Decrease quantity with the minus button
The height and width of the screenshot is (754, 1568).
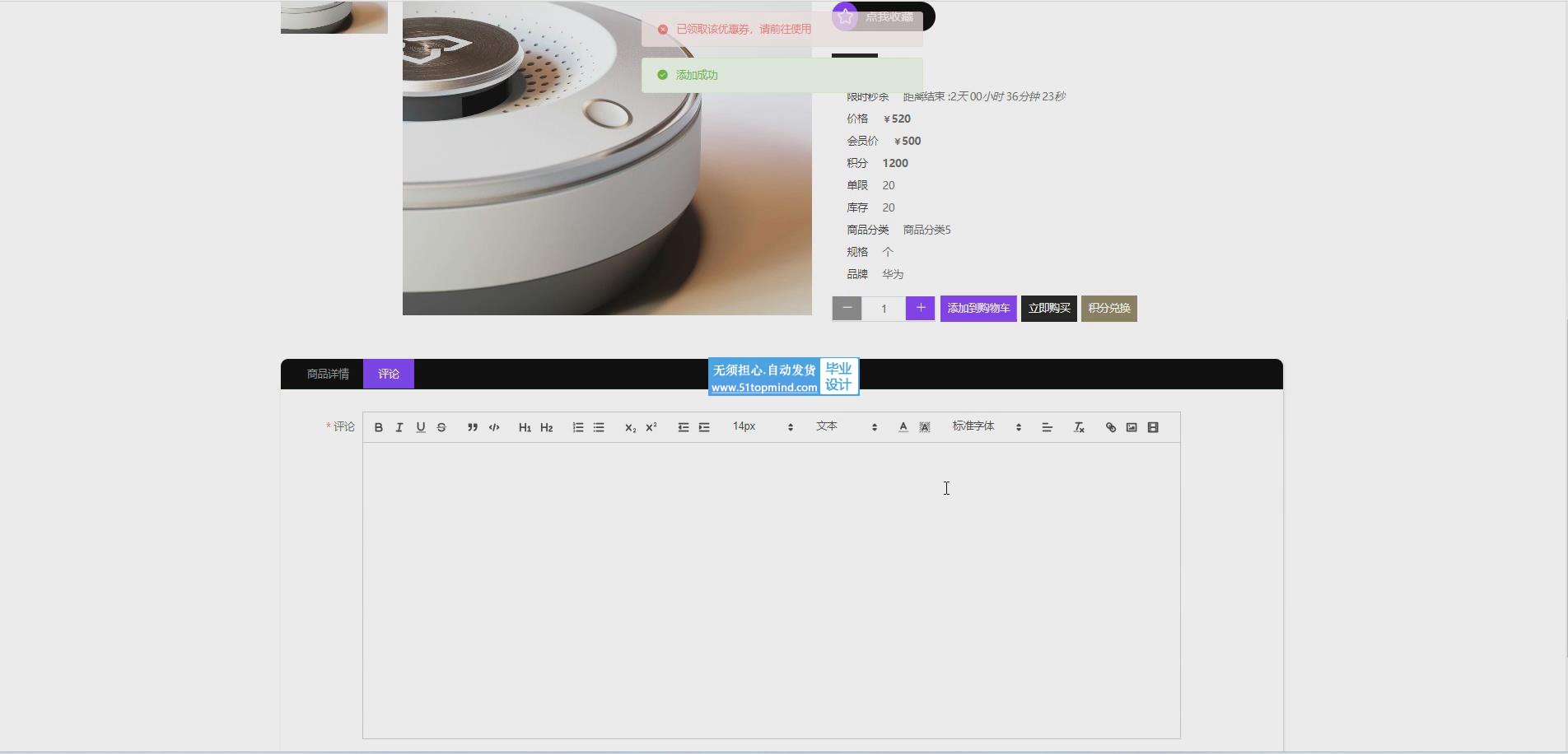point(847,308)
